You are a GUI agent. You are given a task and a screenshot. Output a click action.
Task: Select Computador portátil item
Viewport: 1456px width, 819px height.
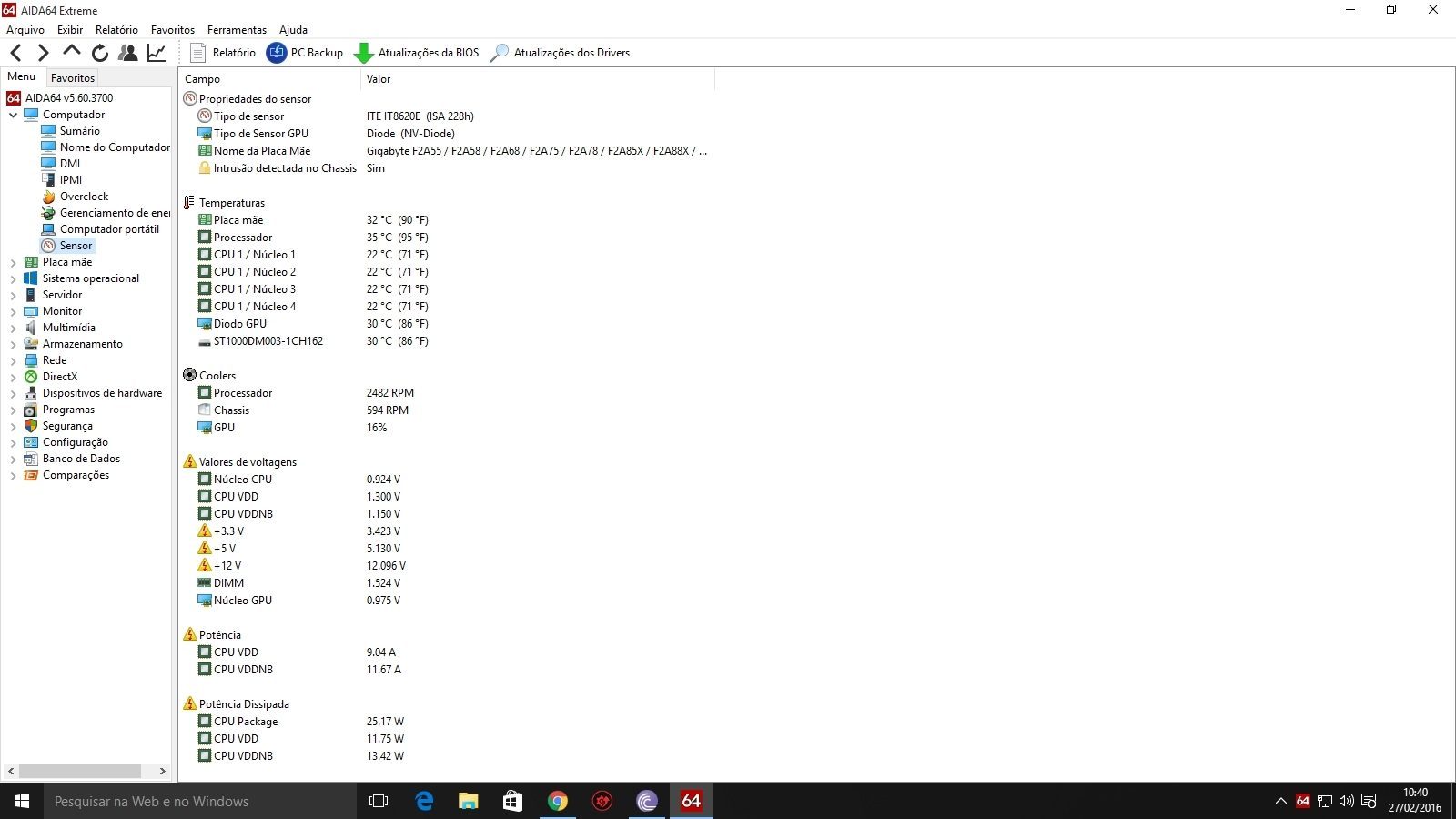click(100, 229)
